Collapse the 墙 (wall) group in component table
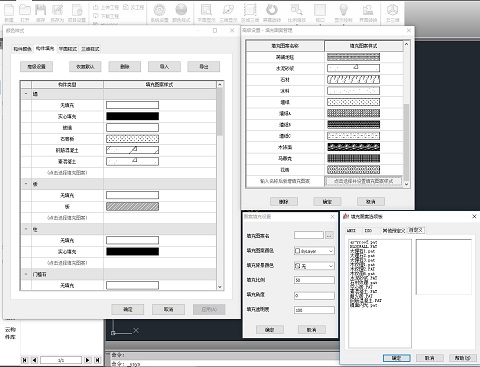480x367 pixels. (x=26, y=94)
